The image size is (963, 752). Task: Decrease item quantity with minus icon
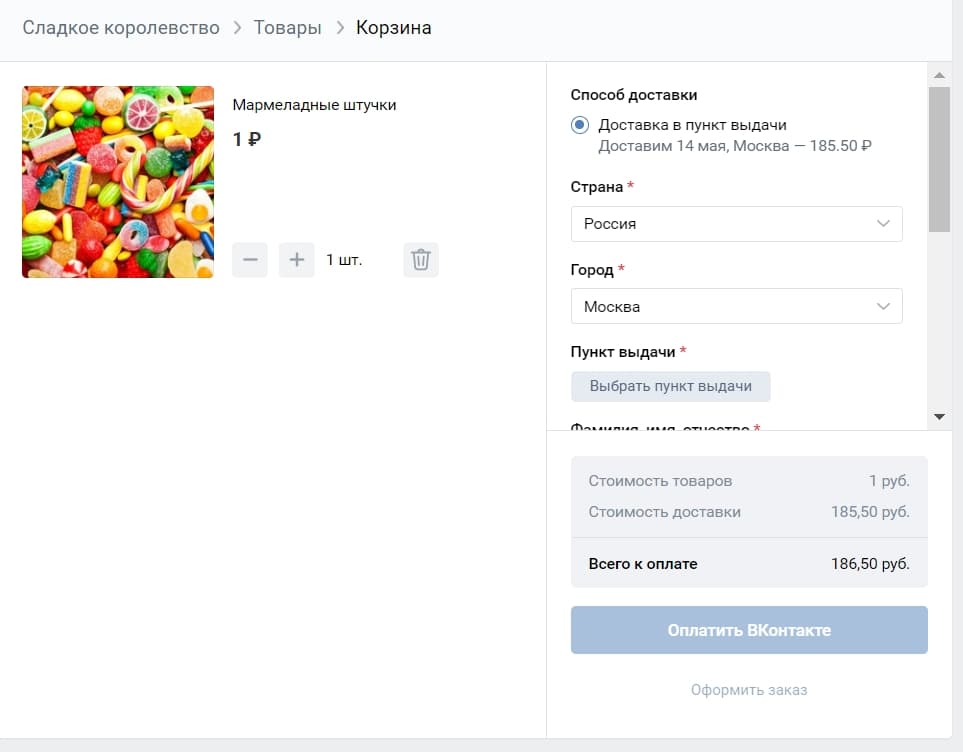pos(249,259)
